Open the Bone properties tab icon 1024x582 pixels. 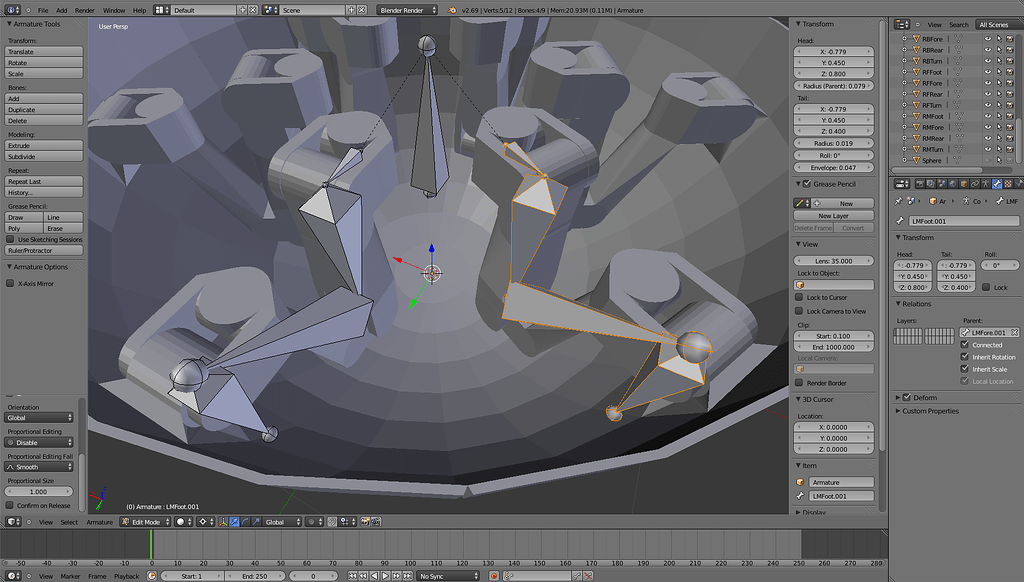point(997,184)
